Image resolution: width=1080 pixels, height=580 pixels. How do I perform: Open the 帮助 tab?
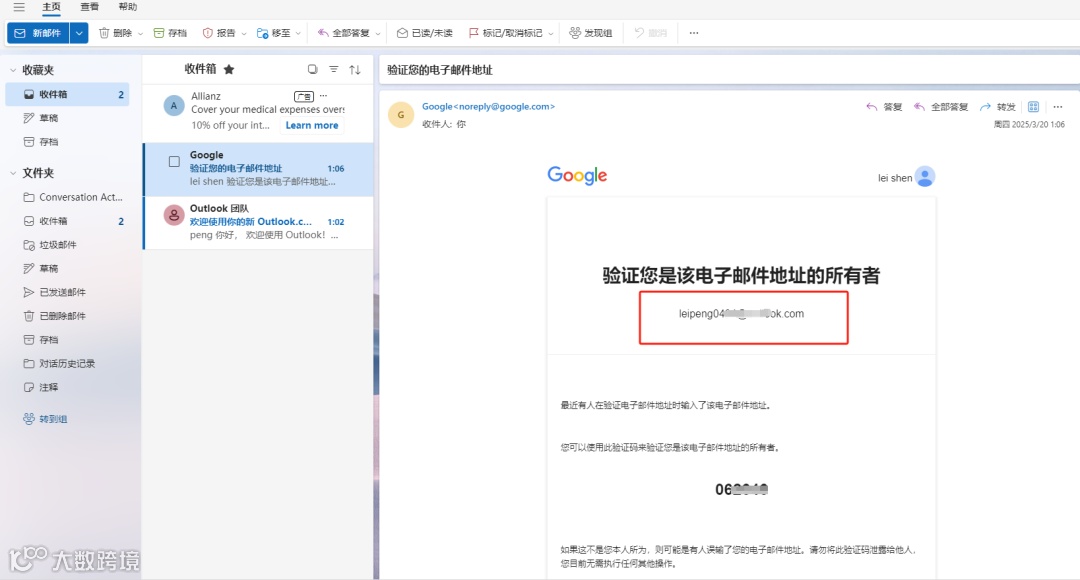(x=127, y=7)
